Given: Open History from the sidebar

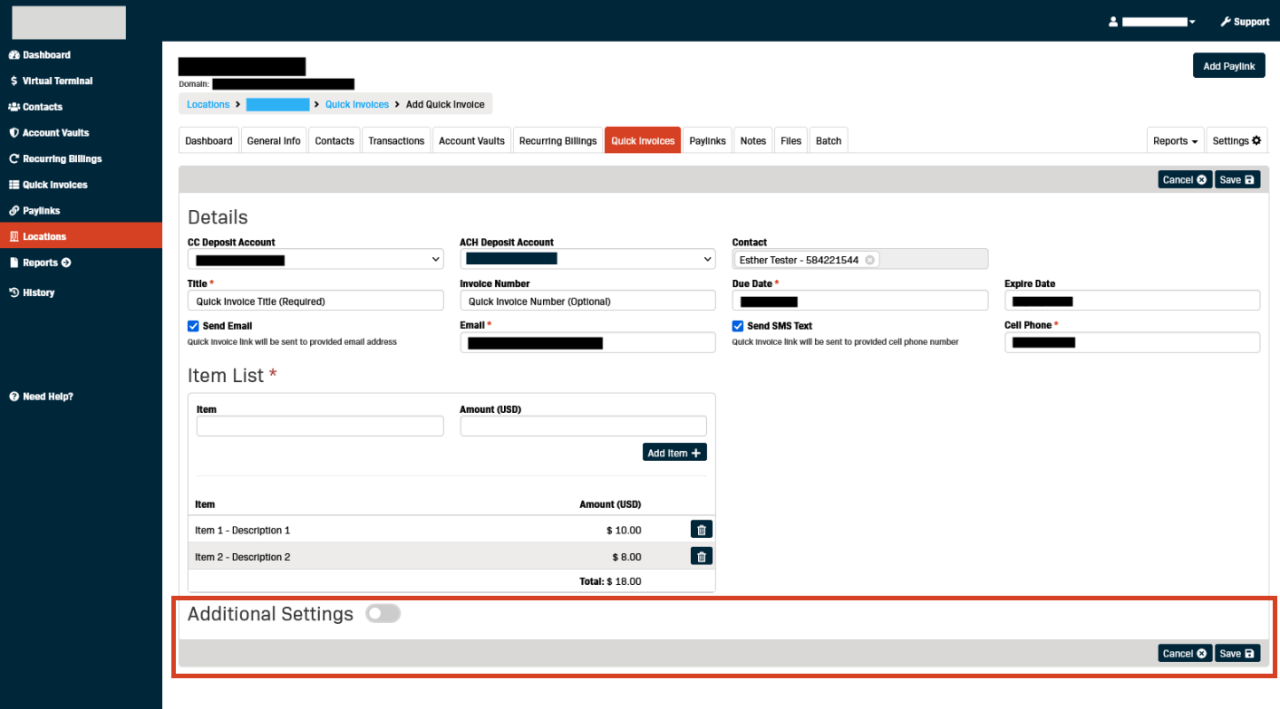Looking at the screenshot, I should click(x=38, y=292).
